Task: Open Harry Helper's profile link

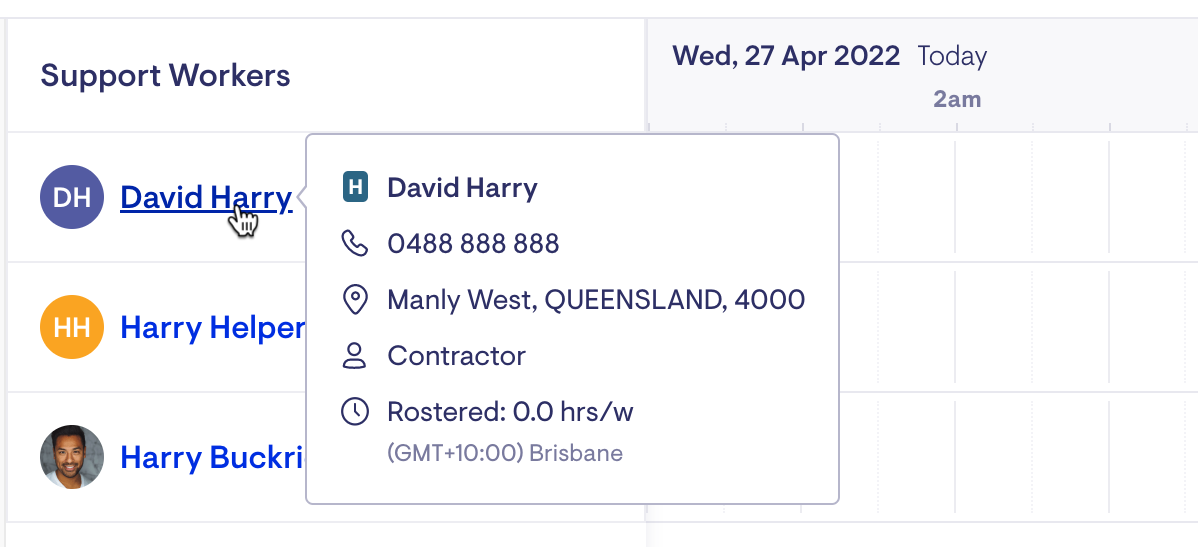Action: pyautogui.click(x=213, y=328)
